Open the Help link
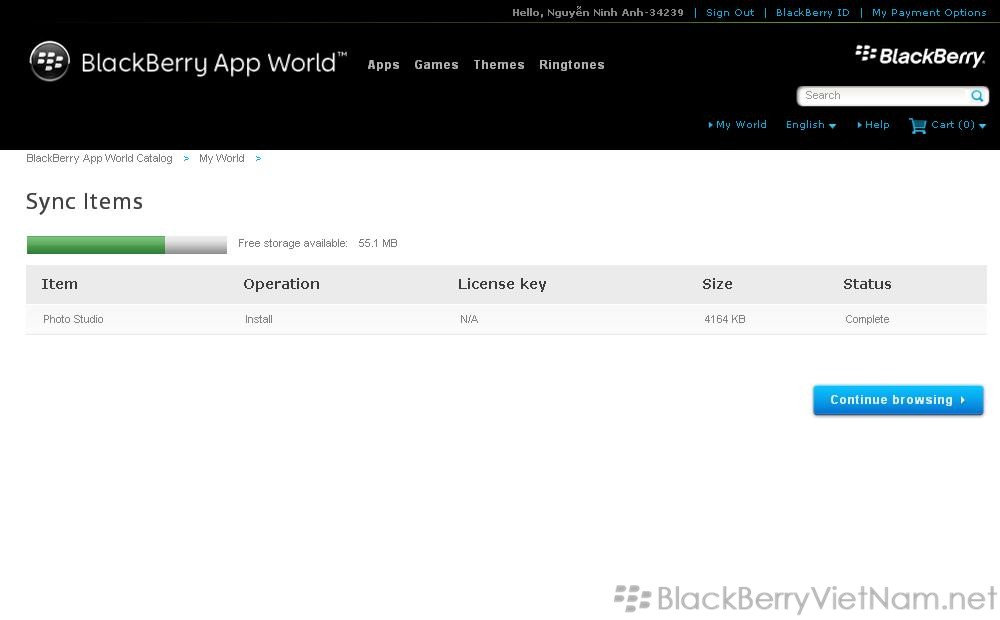 pyautogui.click(x=873, y=124)
